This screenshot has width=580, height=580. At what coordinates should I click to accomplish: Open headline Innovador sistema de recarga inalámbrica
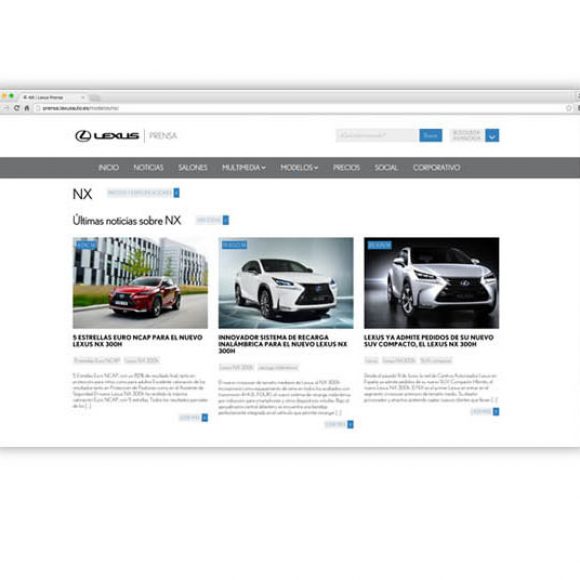point(283,344)
